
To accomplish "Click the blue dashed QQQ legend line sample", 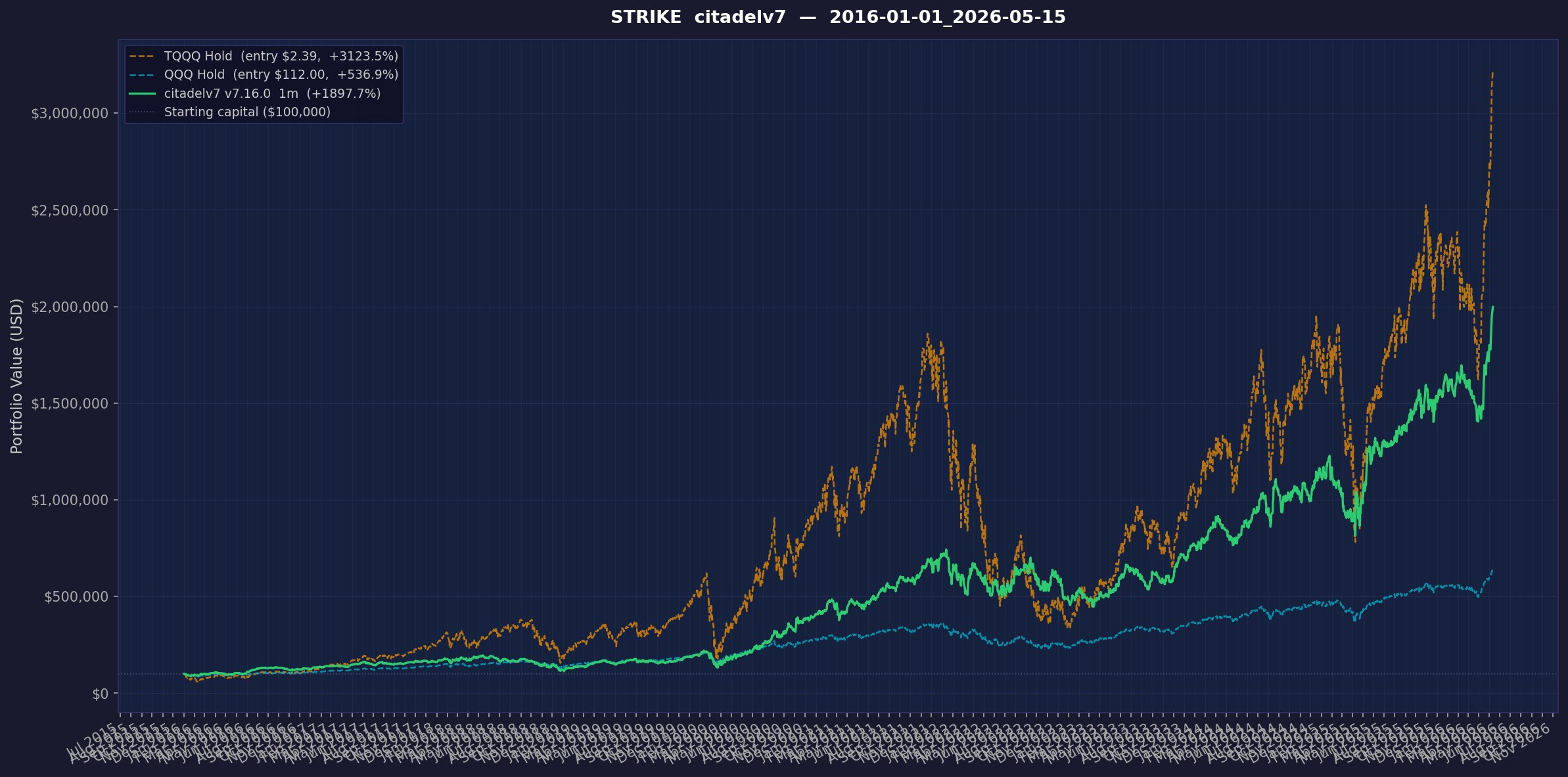I will coord(142,75).
